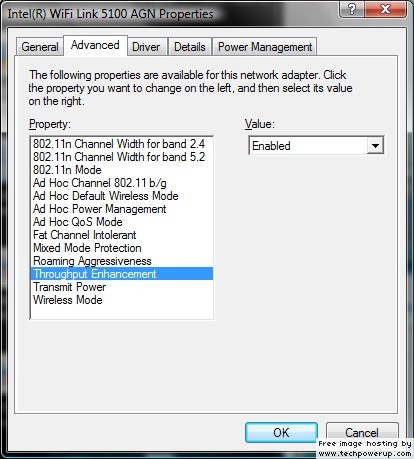This screenshot has width=414, height=459.
Task: Choose Ad Hoc Power Management property
Action: (x=122, y=209)
